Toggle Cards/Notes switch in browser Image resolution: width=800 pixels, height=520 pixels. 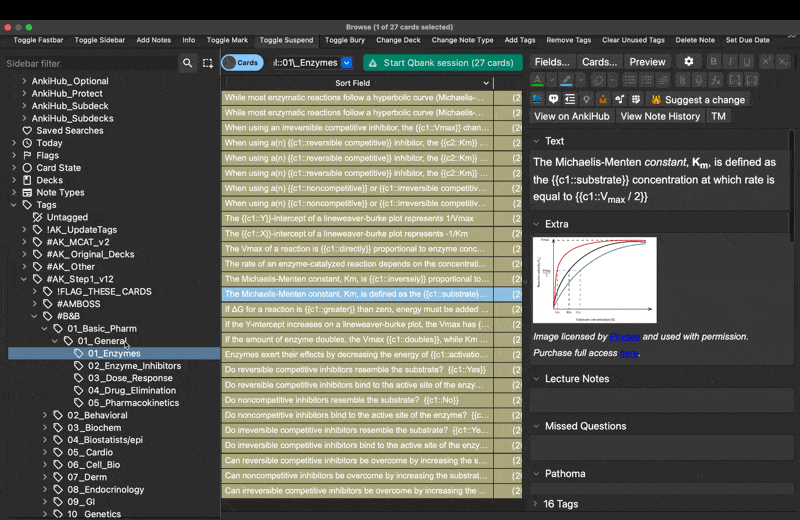[x=242, y=63]
